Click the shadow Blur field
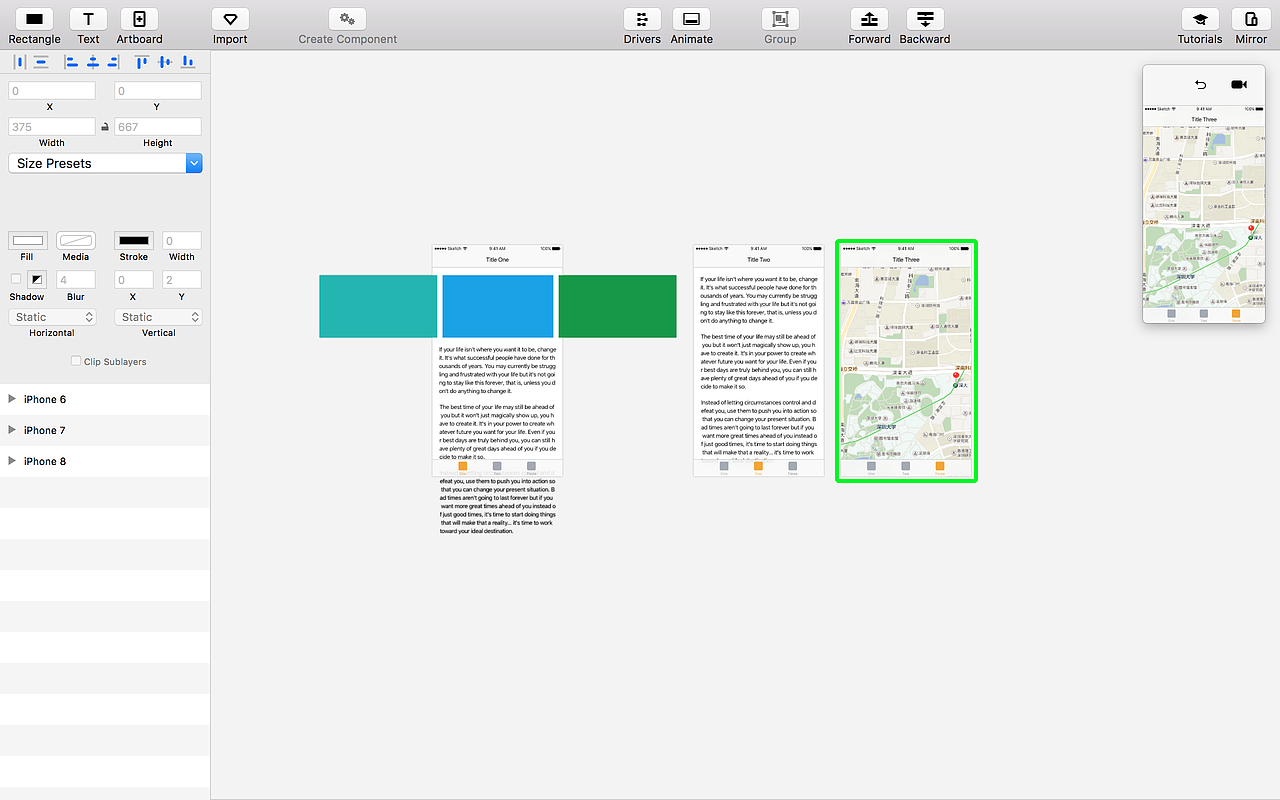 pos(76,280)
